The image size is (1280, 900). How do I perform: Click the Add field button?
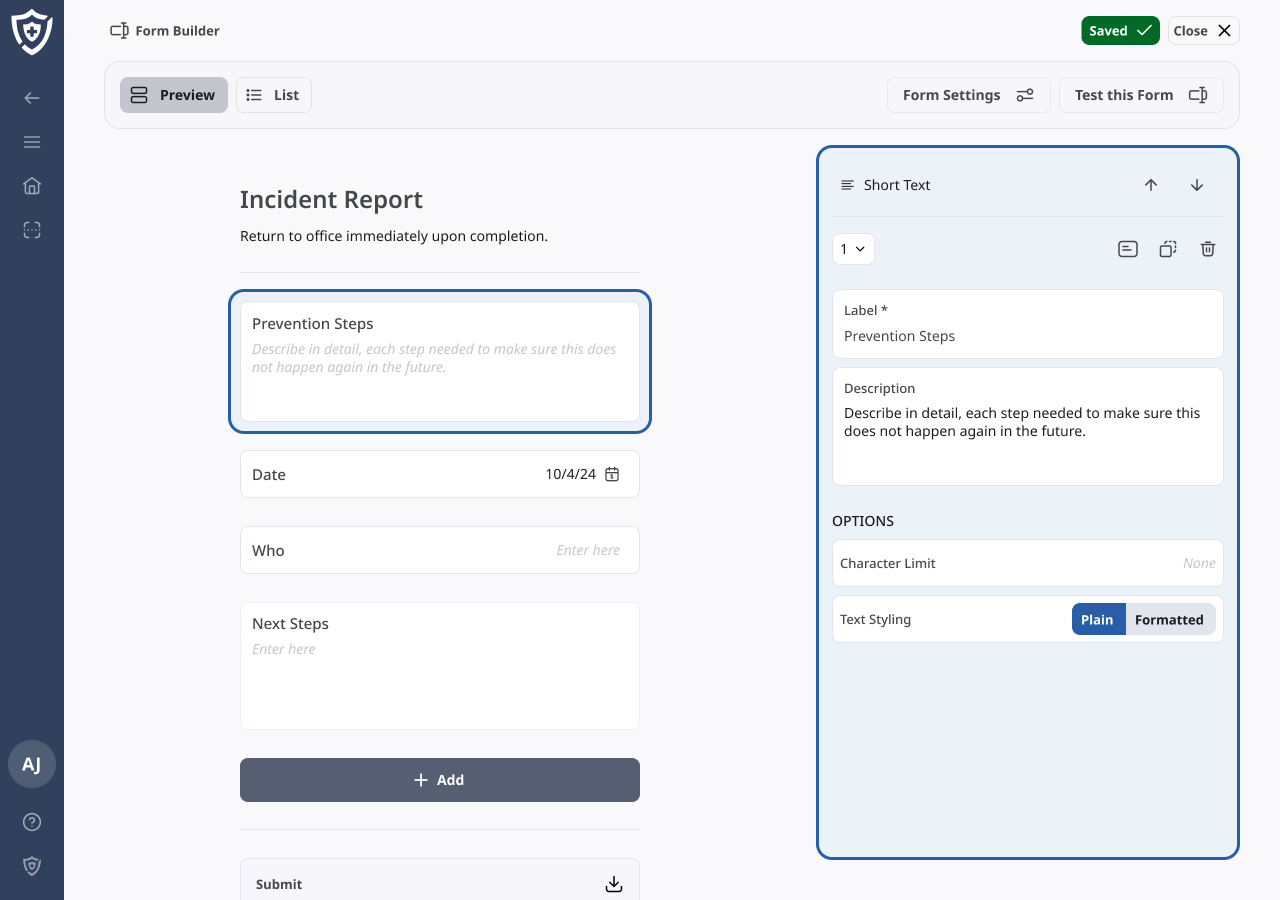tap(440, 780)
